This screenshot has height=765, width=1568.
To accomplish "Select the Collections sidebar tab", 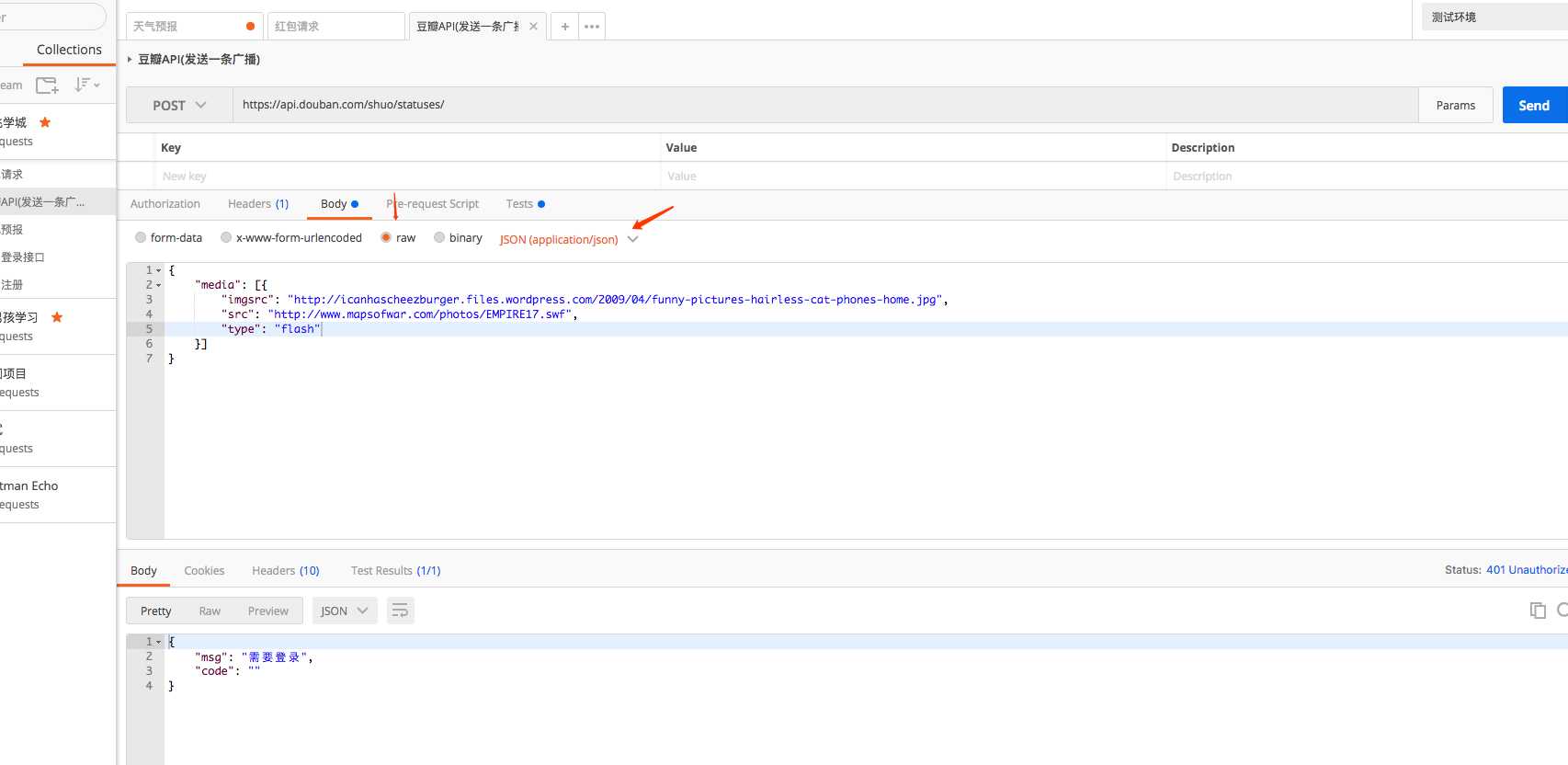I will click(69, 50).
